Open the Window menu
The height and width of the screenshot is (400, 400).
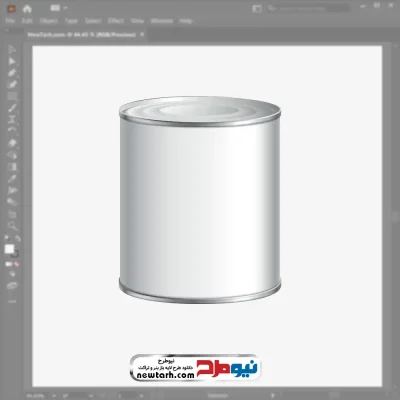tap(162, 21)
